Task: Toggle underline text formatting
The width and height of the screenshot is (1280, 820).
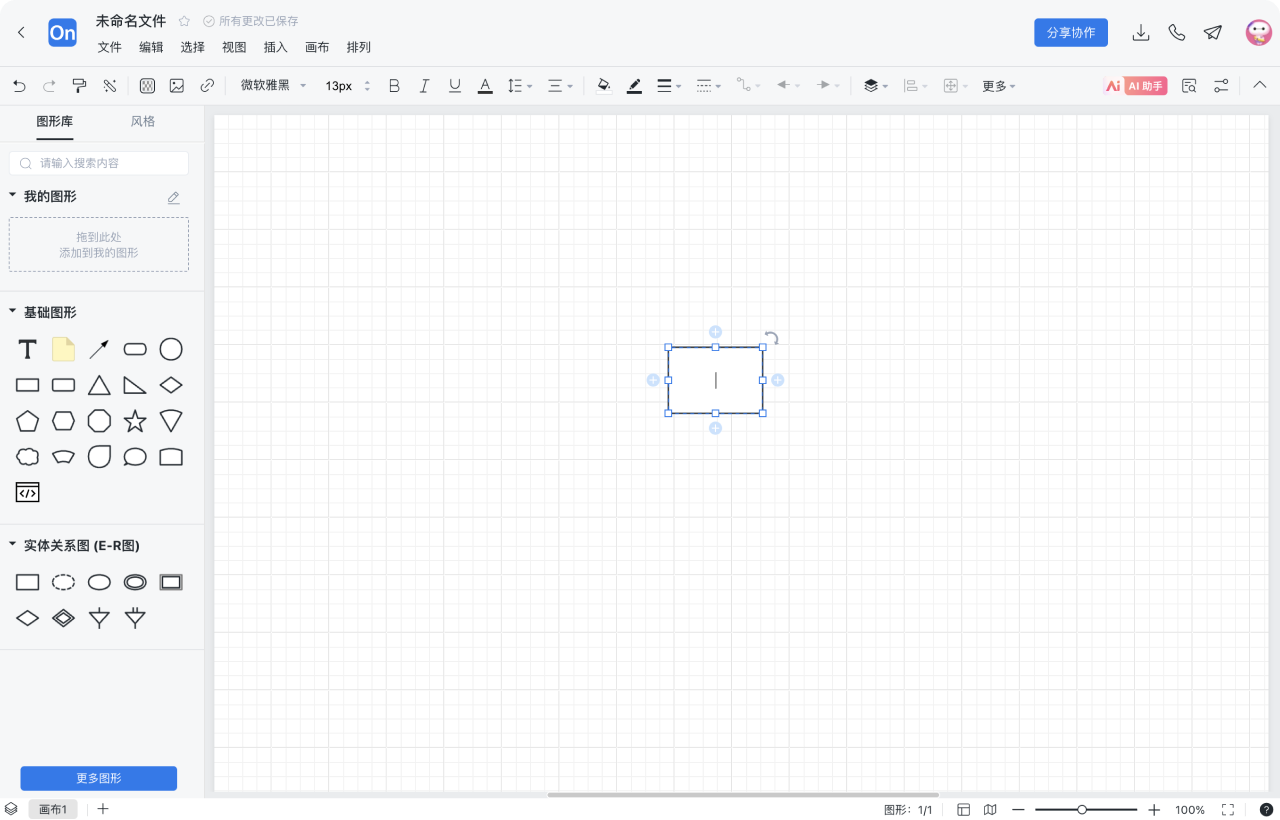Action: tap(455, 86)
